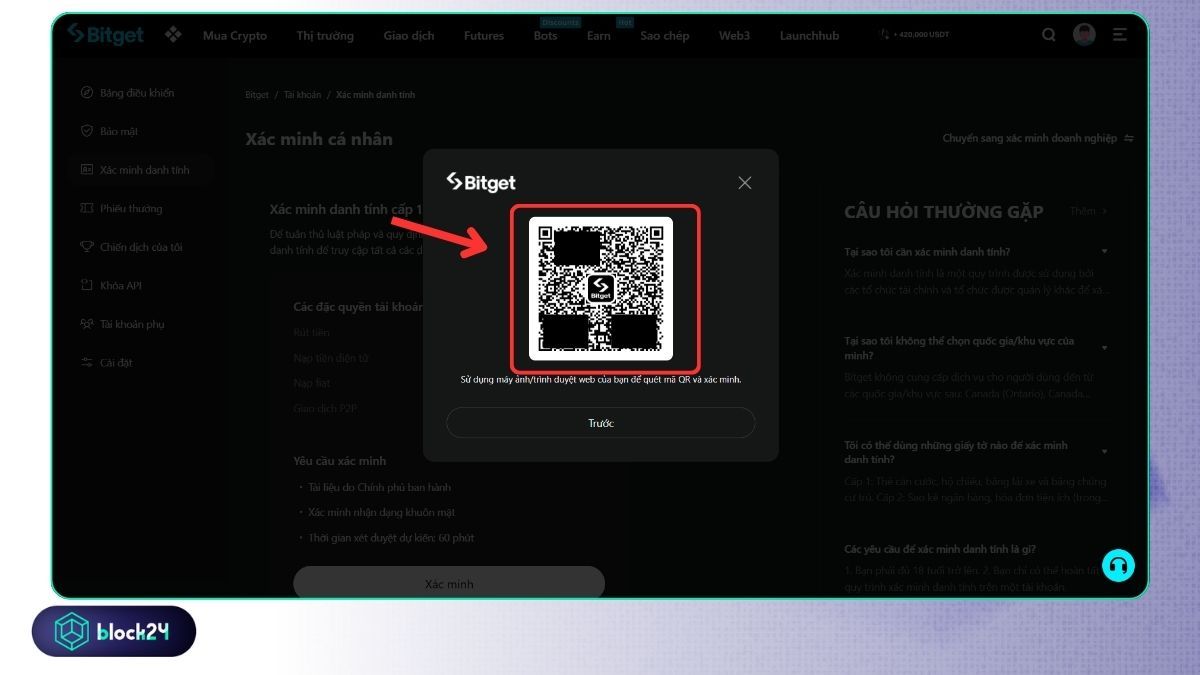The width and height of the screenshot is (1200, 675).
Task: Open the search magnifier icon
Action: pyautogui.click(x=1049, y=35)
